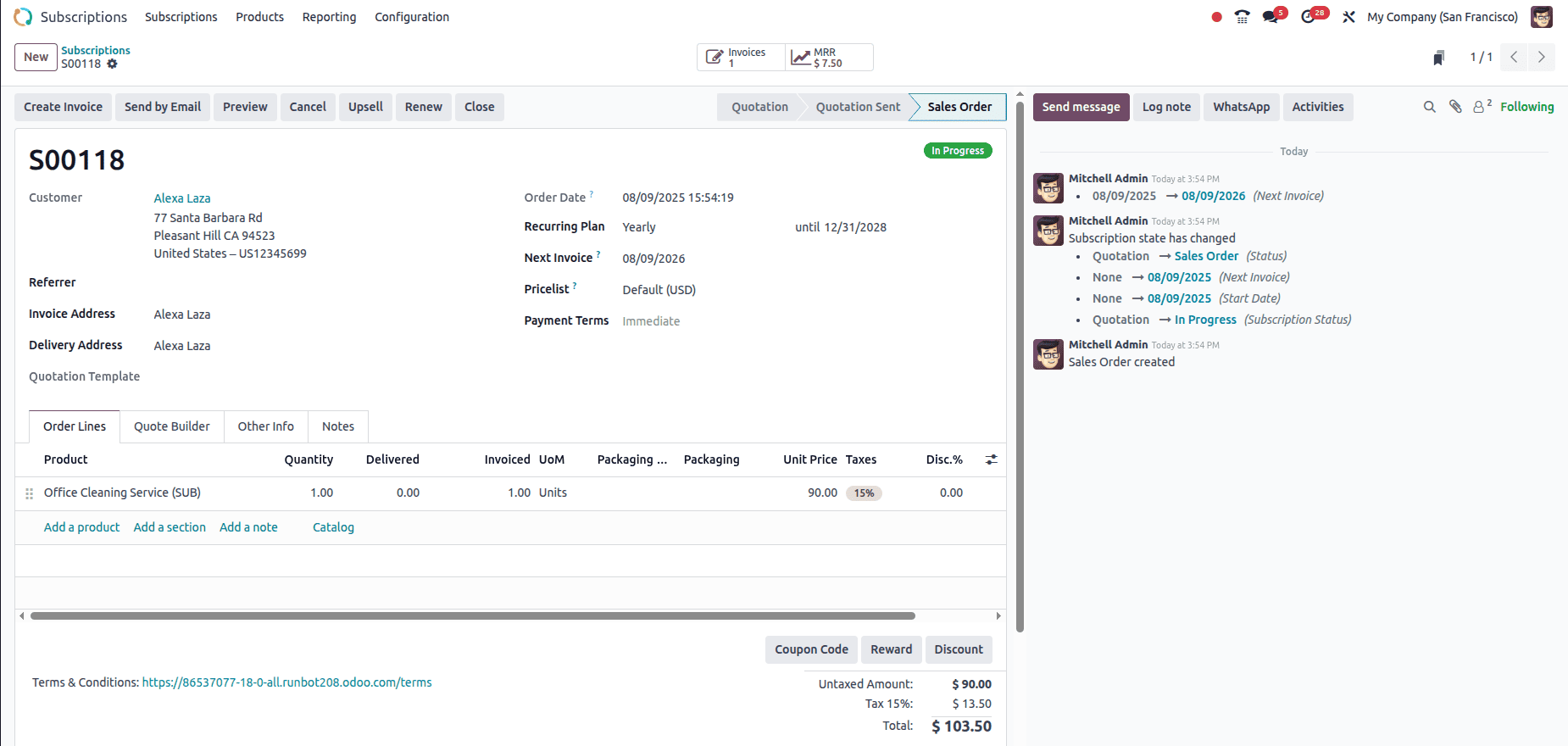Click the Preview button
This screenshot has width=1568, height=746.
tap(245, 107)
